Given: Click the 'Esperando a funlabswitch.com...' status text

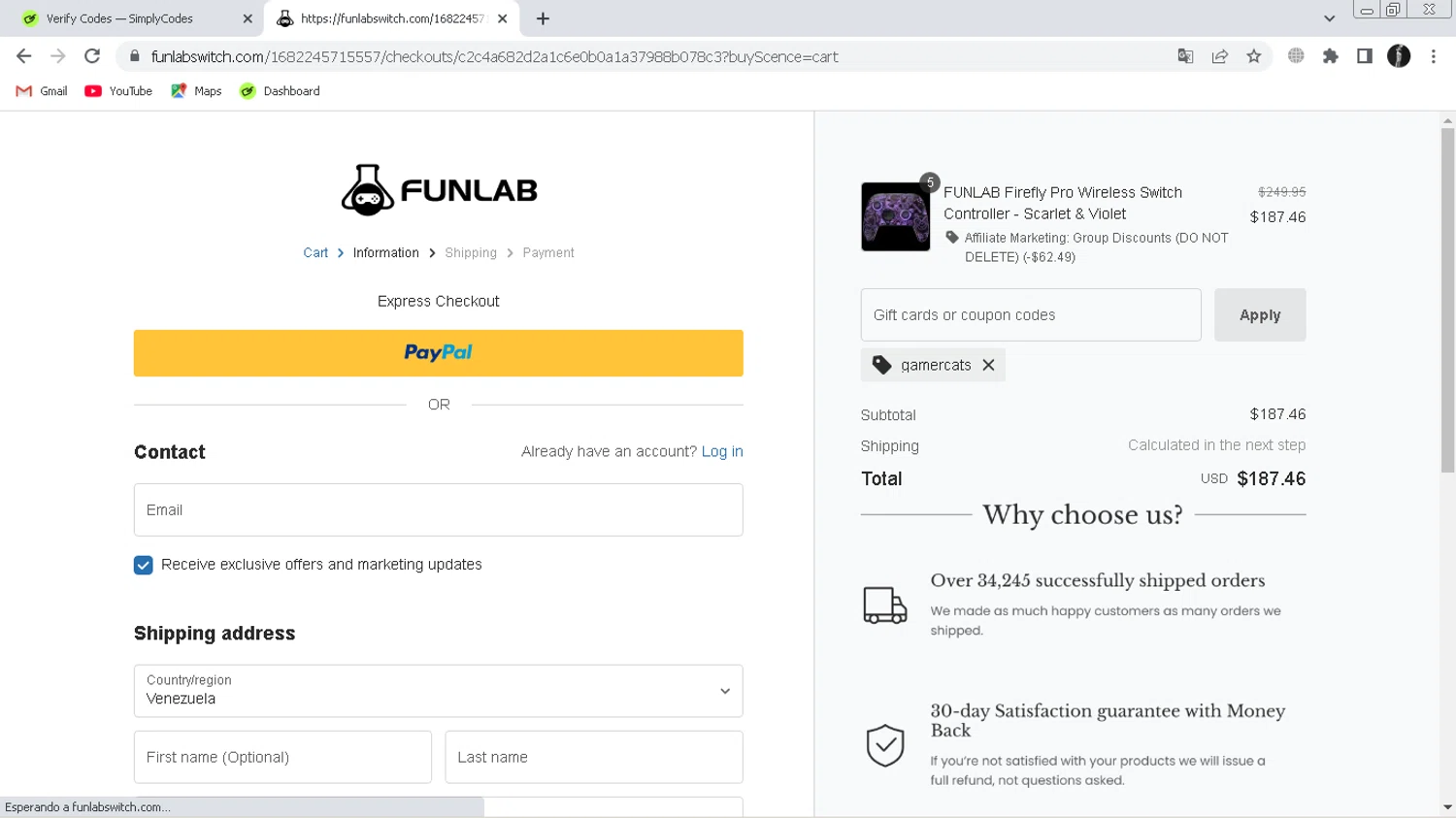Looking at the screenshot, I should tap(87, 807).
